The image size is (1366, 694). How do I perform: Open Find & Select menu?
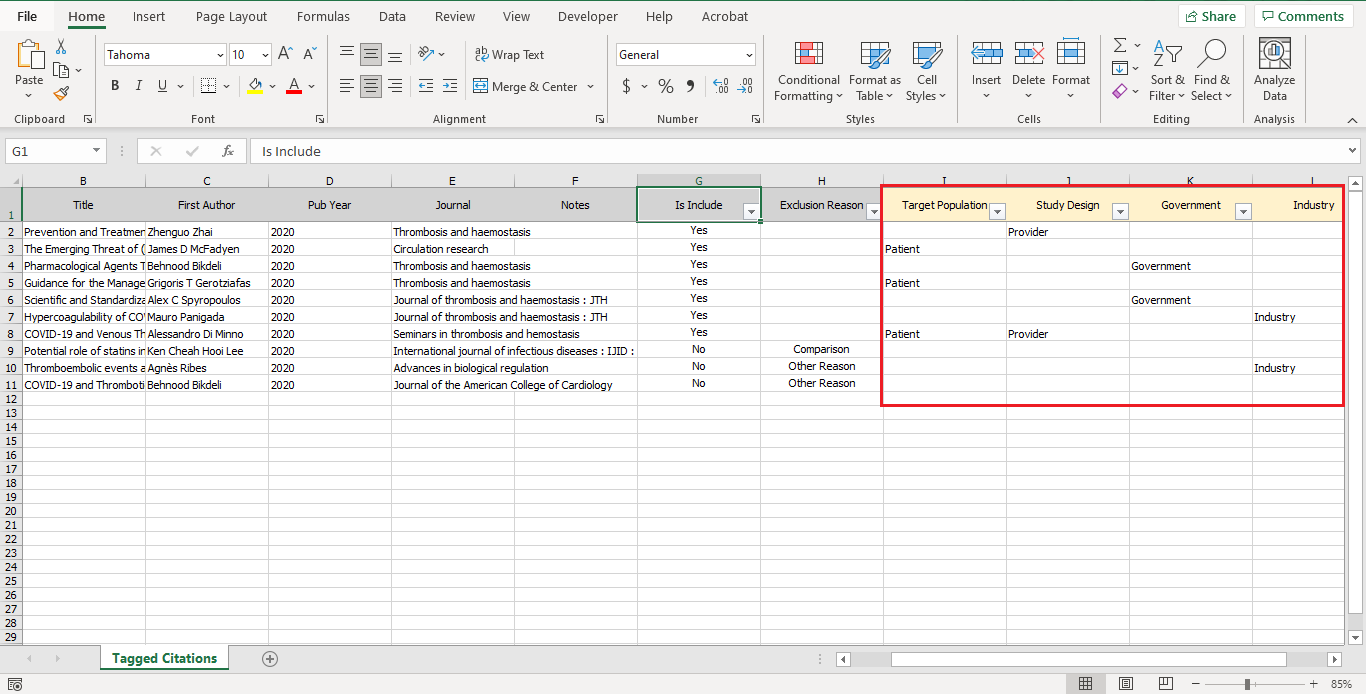pos(1212,71)
